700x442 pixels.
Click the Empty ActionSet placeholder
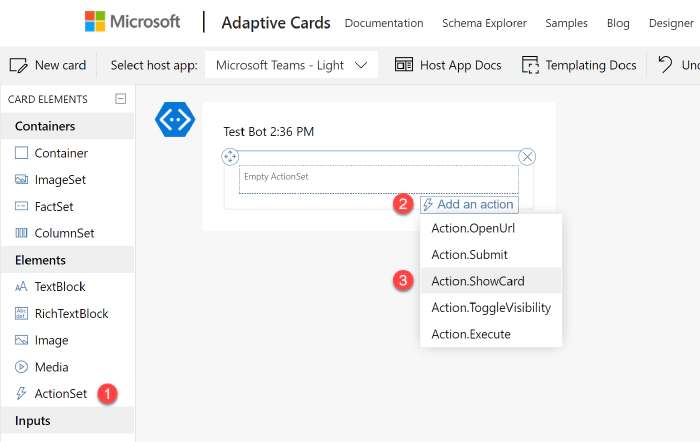coord(379,179)
